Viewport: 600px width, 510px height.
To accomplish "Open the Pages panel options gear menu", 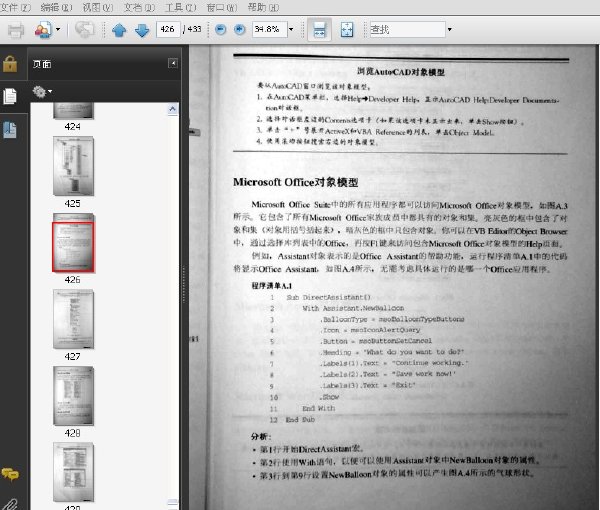I will pyautogui.click(x=42, y=92).
